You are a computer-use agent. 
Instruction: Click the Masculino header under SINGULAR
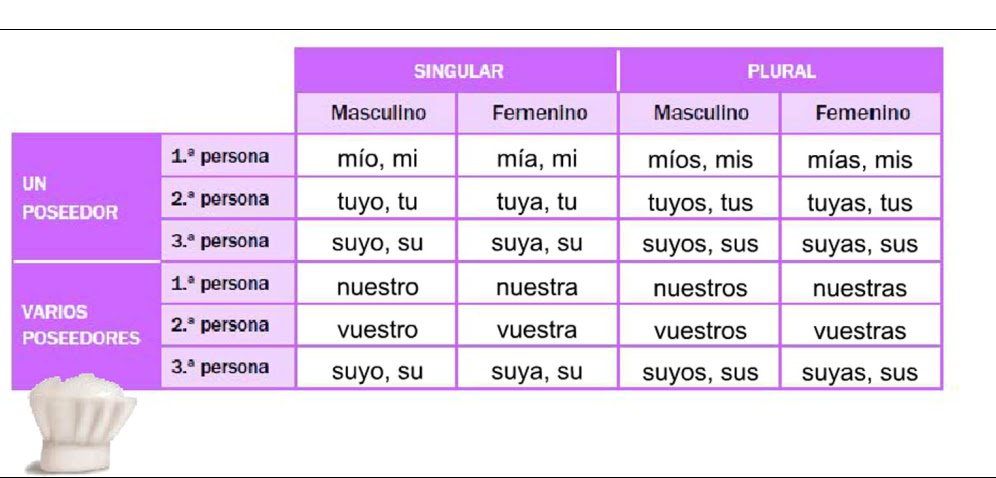(377, 113)
